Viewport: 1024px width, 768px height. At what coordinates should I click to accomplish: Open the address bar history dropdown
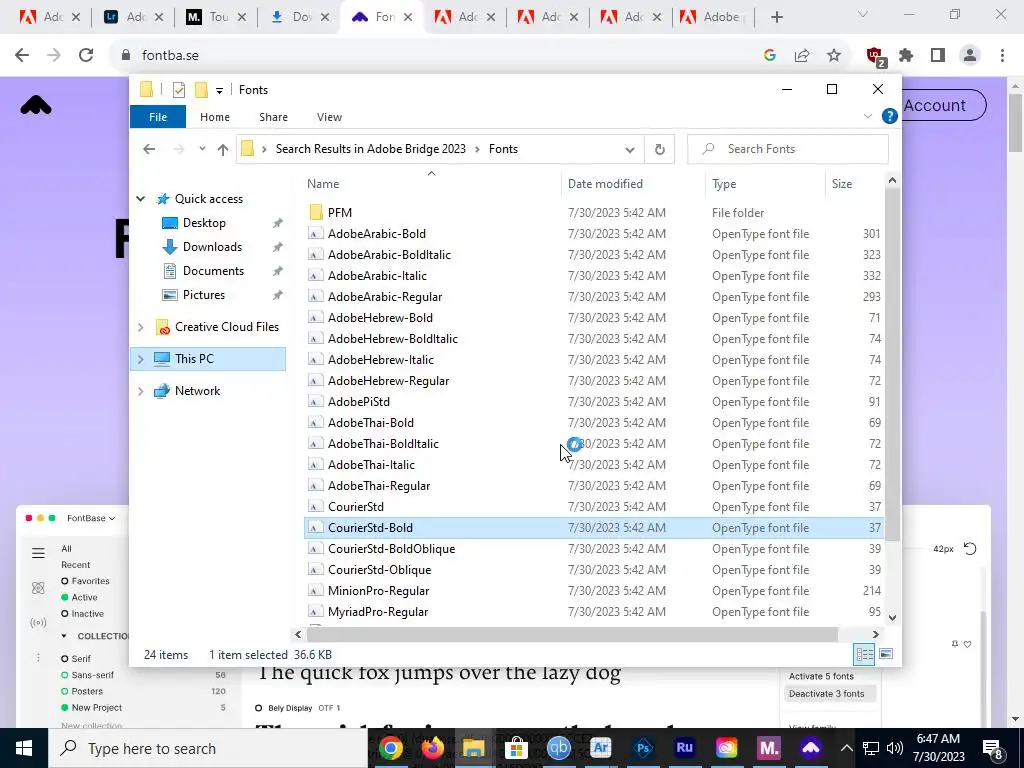(x=630, y=150)
